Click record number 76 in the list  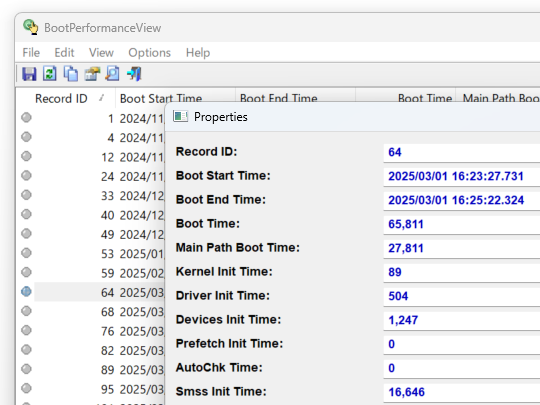(x=108, y=331)
